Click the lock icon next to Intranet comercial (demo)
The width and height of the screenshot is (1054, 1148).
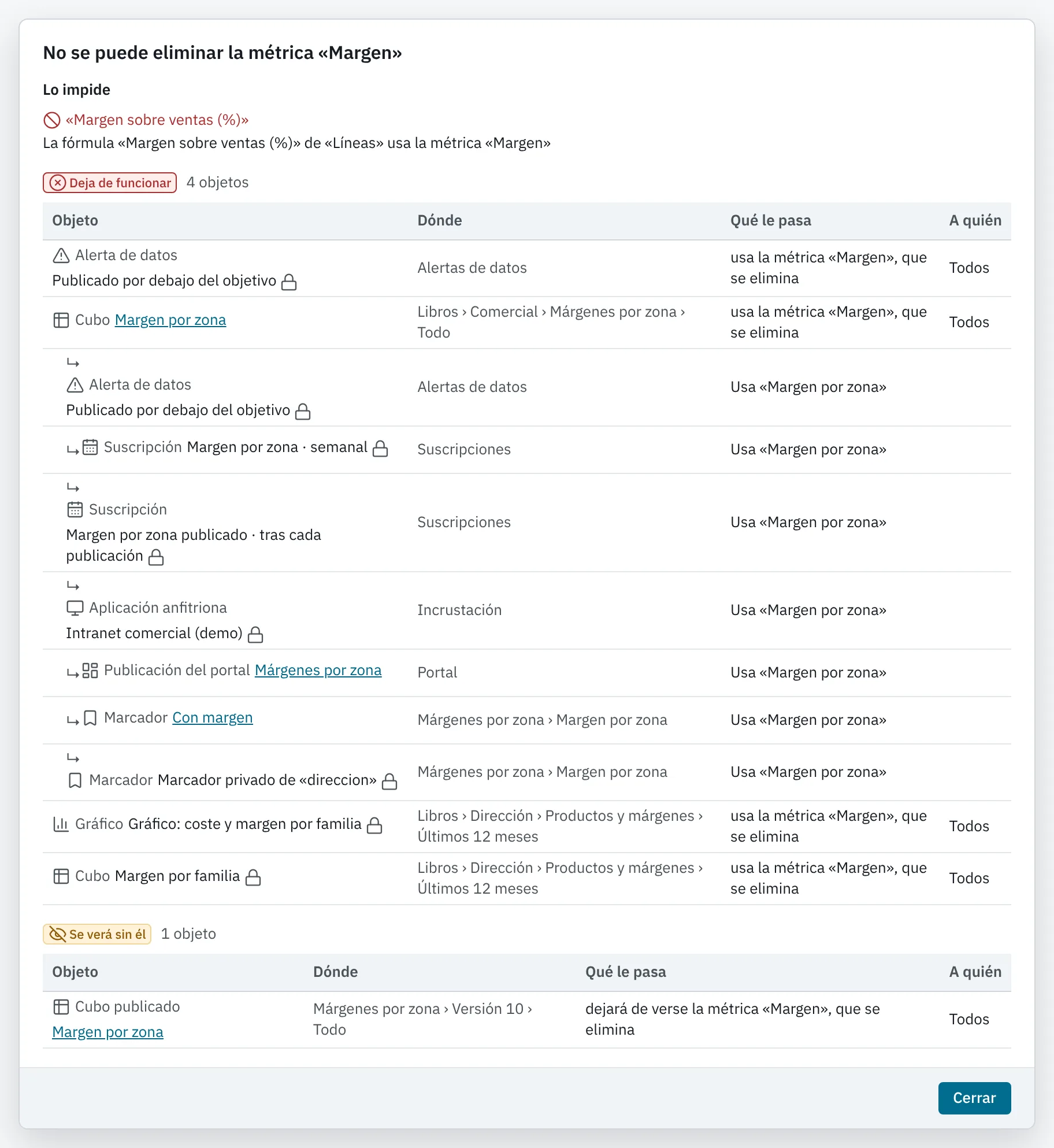pos(255,635)
